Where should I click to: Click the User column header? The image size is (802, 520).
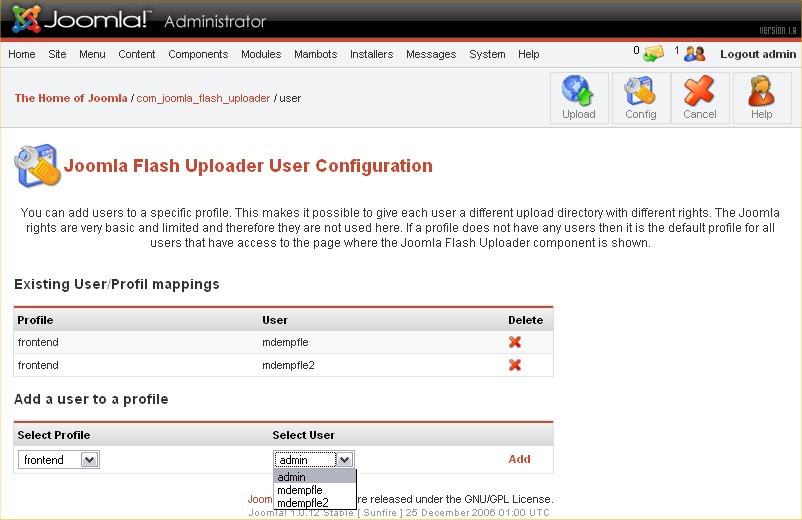[275, 320]
